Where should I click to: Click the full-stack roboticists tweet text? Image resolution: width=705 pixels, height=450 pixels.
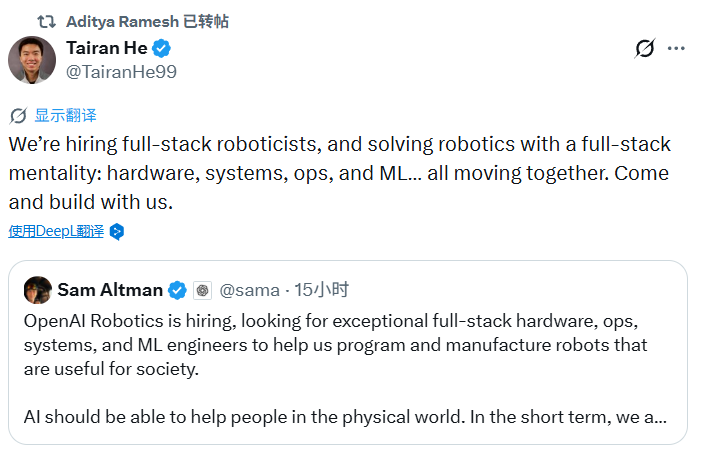point(340,173)
